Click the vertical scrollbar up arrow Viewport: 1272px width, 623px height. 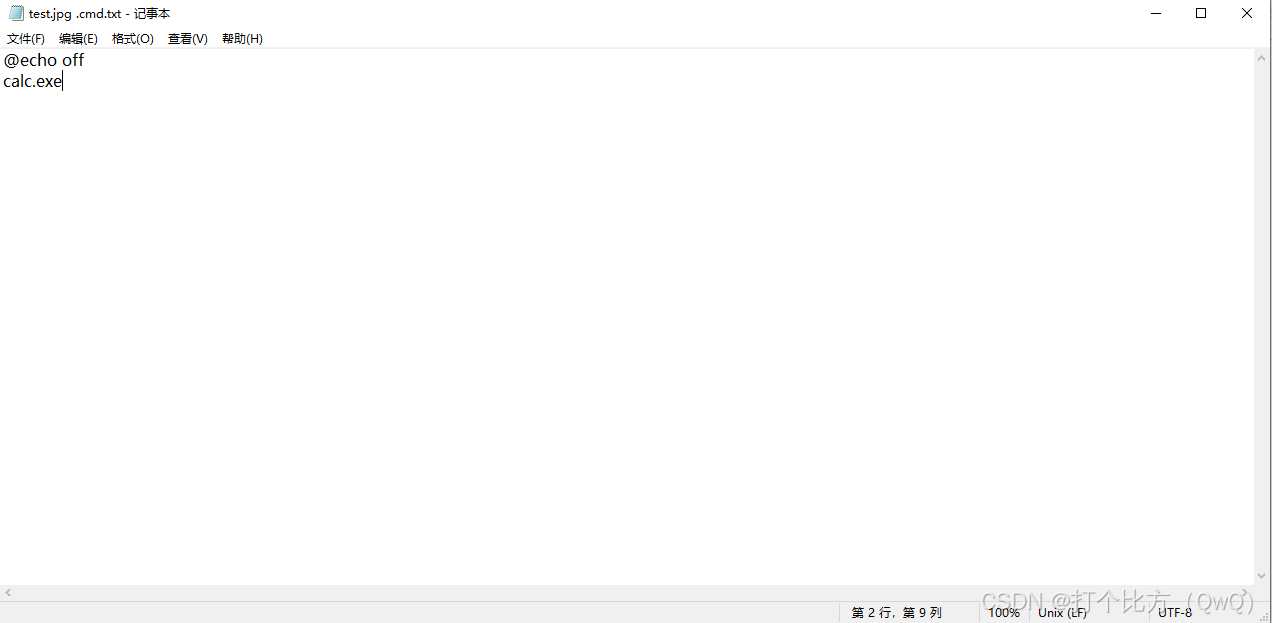coord(1262,58)
